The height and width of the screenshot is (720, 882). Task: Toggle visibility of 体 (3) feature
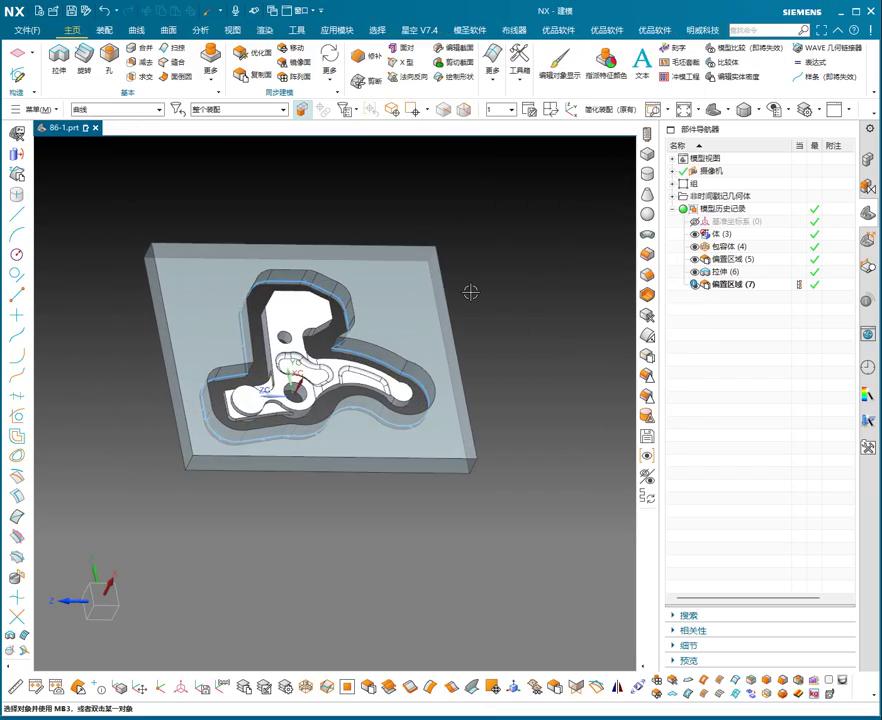695,234
